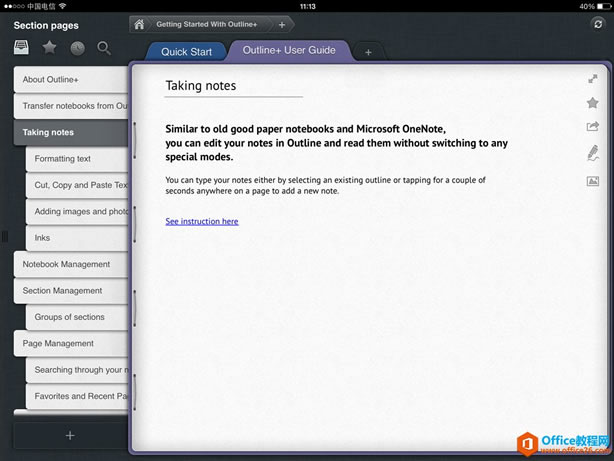
Task: Insert image using picture icon
Action: 592,181
